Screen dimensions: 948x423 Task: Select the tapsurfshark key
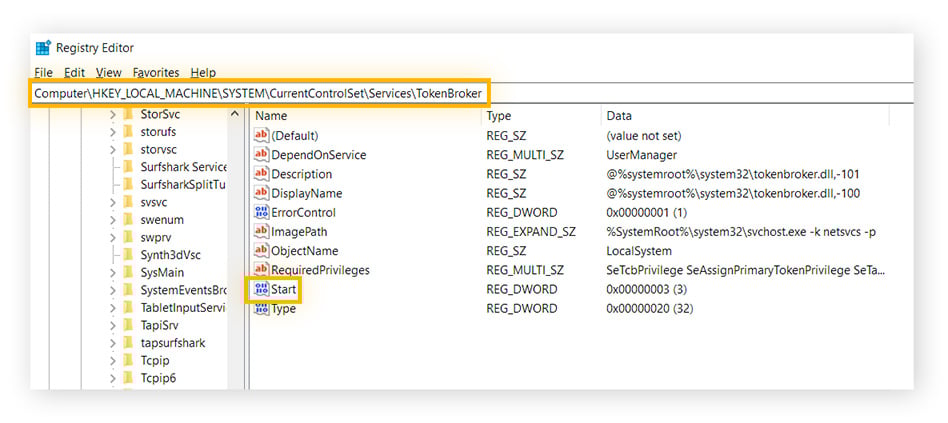172,343
